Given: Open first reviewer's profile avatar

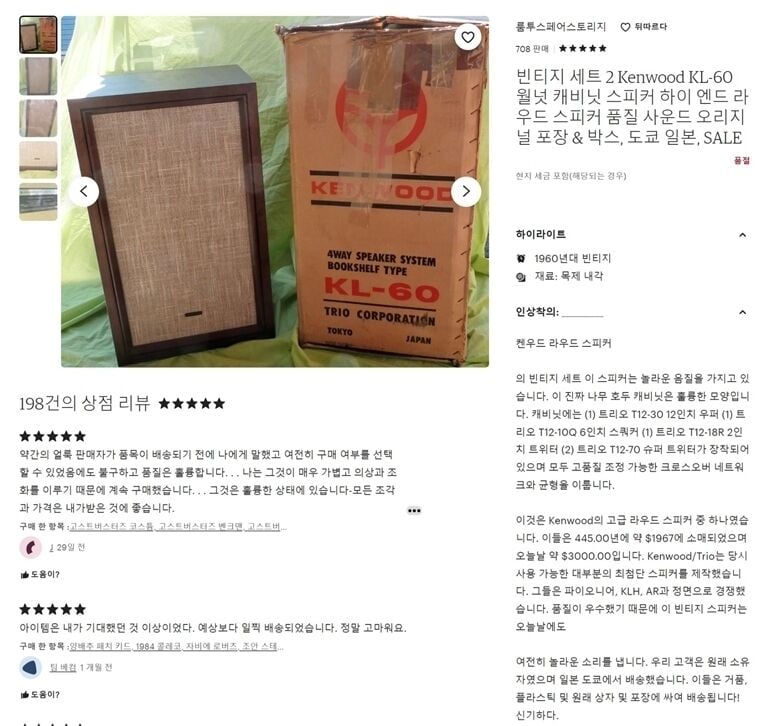Looking at the screenshot, I should point(30,547).
